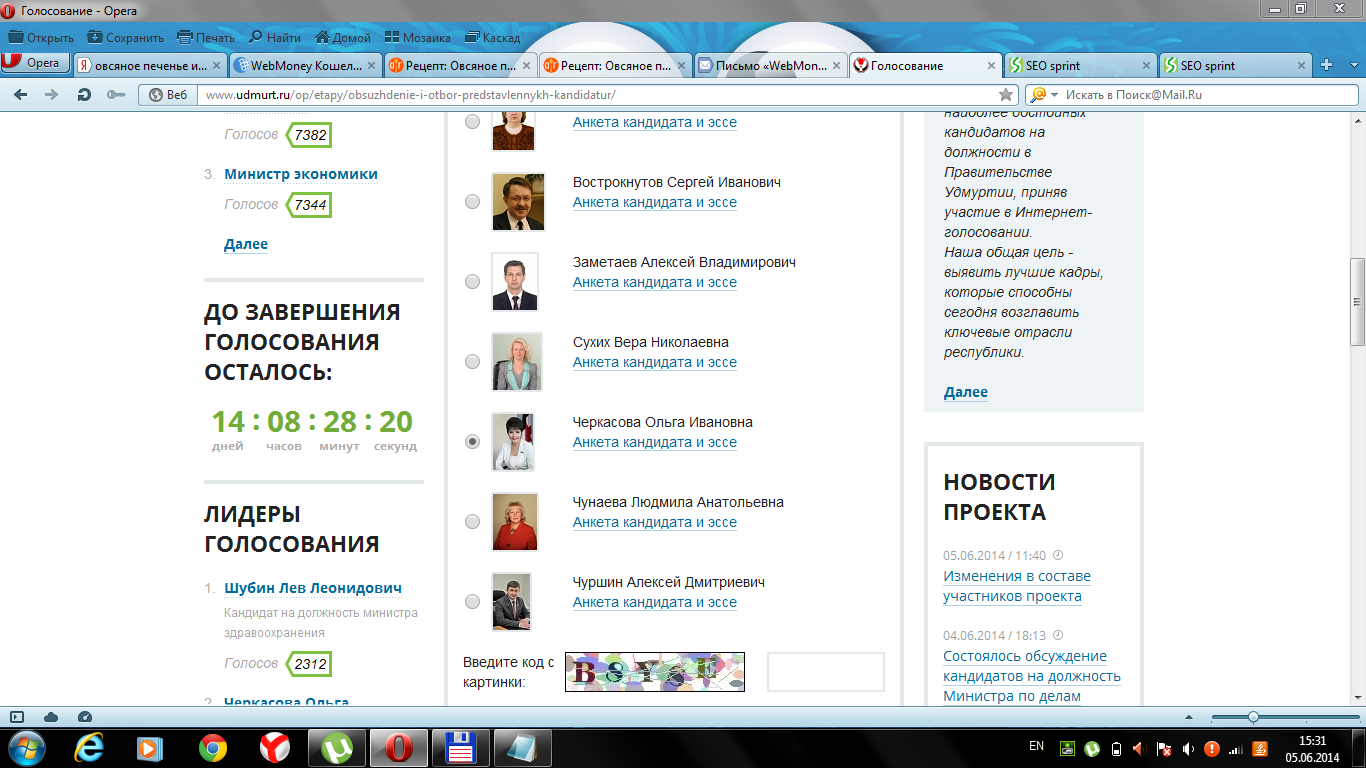
Task: Arrange windows with Каскад
Action: tap(492, 37)
